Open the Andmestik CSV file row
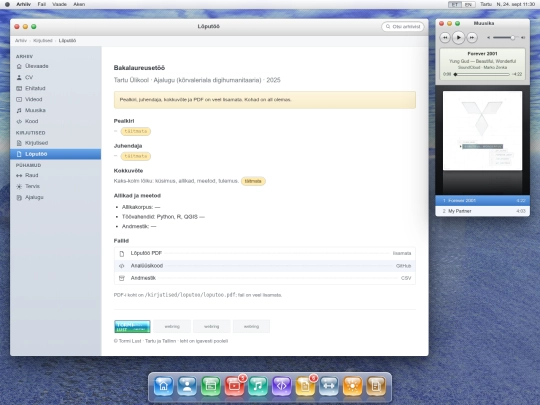540x405 pixels. [264, 278]
